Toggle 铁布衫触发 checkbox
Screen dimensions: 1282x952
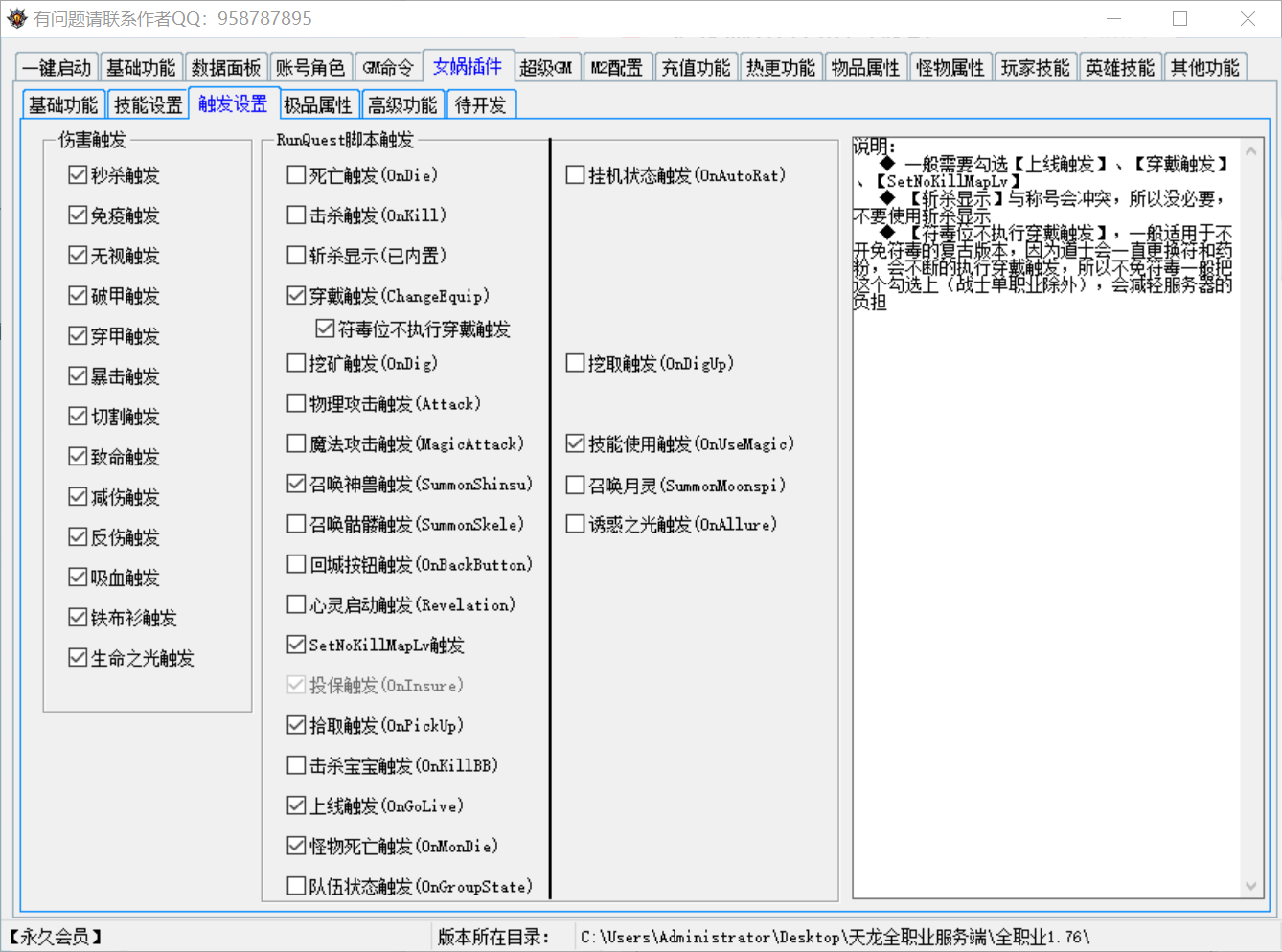tap(123, 618)
